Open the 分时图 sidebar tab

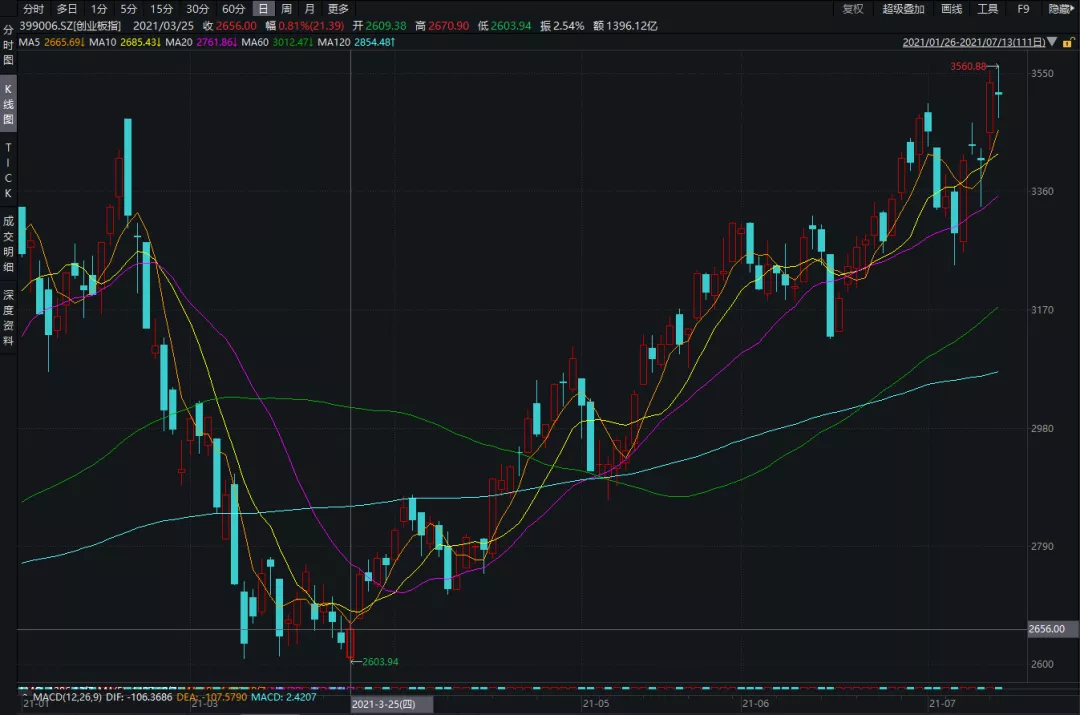[x=8, y=46]
